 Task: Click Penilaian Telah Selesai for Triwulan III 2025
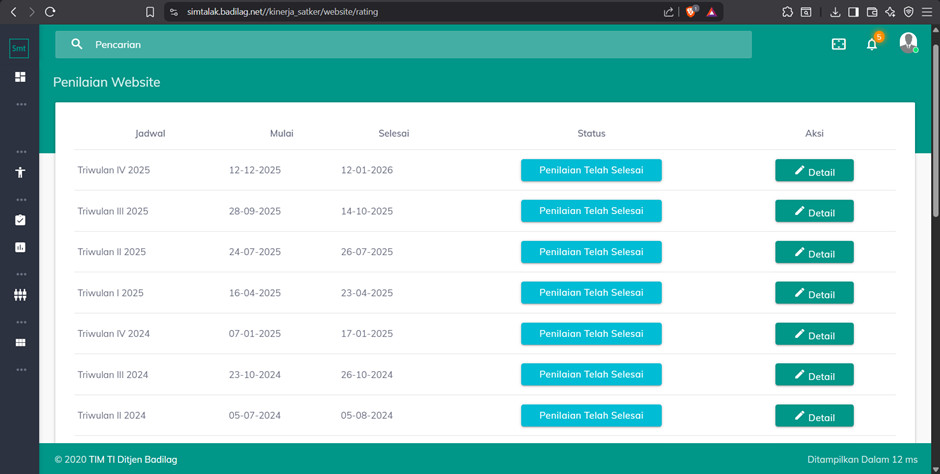click(x=591, y=211)
